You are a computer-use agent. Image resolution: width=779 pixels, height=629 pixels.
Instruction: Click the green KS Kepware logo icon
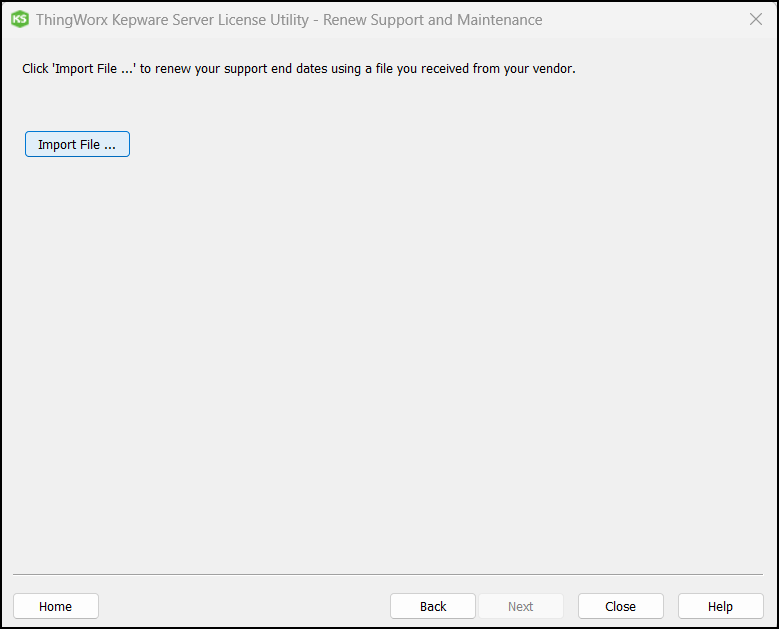tap(20, 20)
